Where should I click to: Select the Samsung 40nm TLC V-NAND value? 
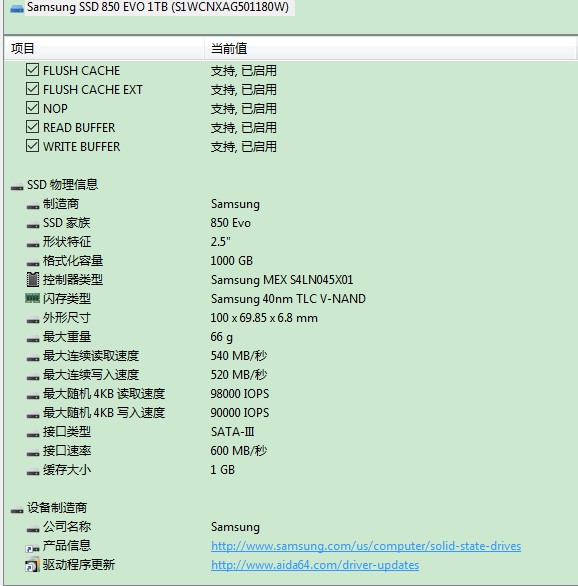pos(288,299)
